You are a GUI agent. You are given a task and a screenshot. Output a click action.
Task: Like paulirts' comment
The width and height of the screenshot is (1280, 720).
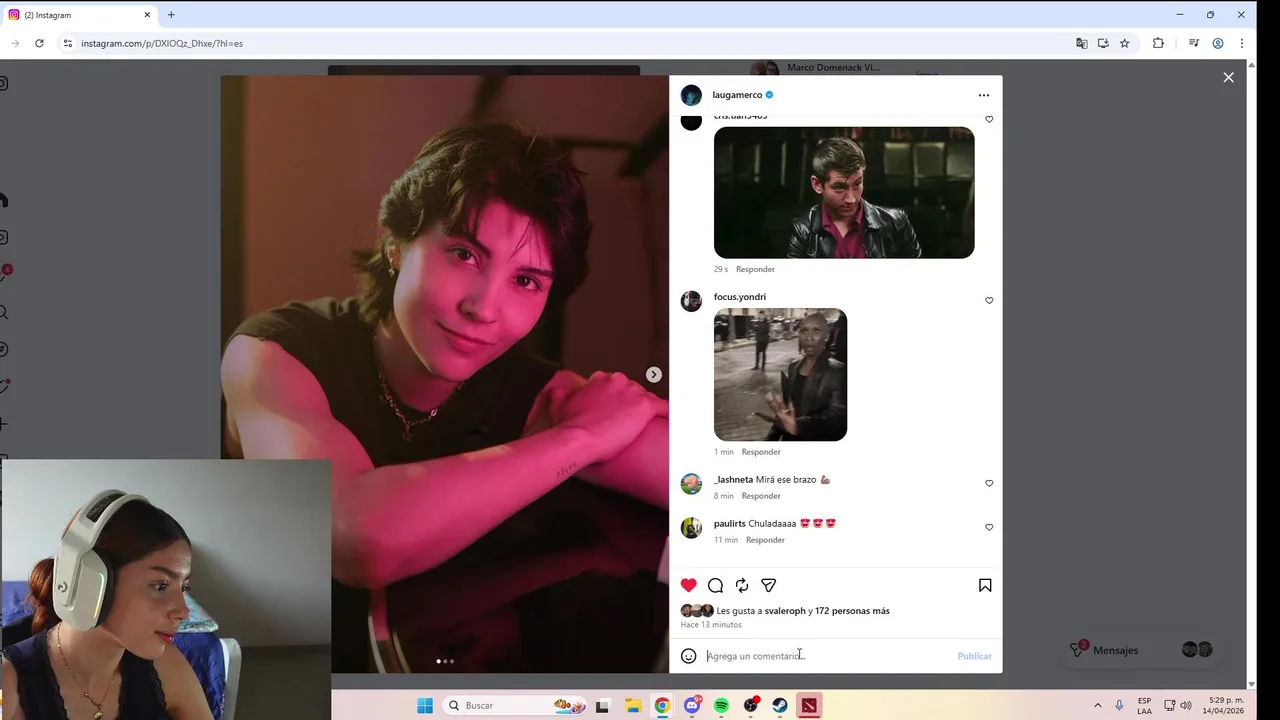989,527
